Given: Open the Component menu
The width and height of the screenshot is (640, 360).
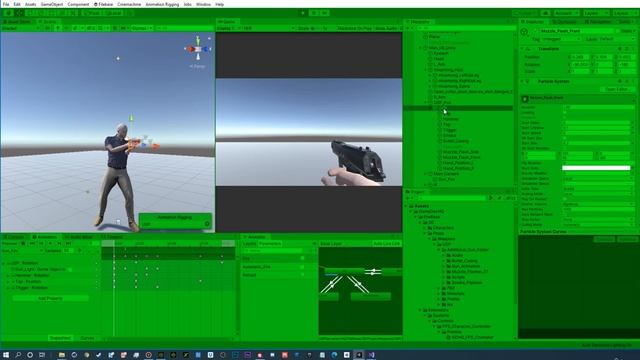Looking at the screenshot, I should (x=78, y=4).
